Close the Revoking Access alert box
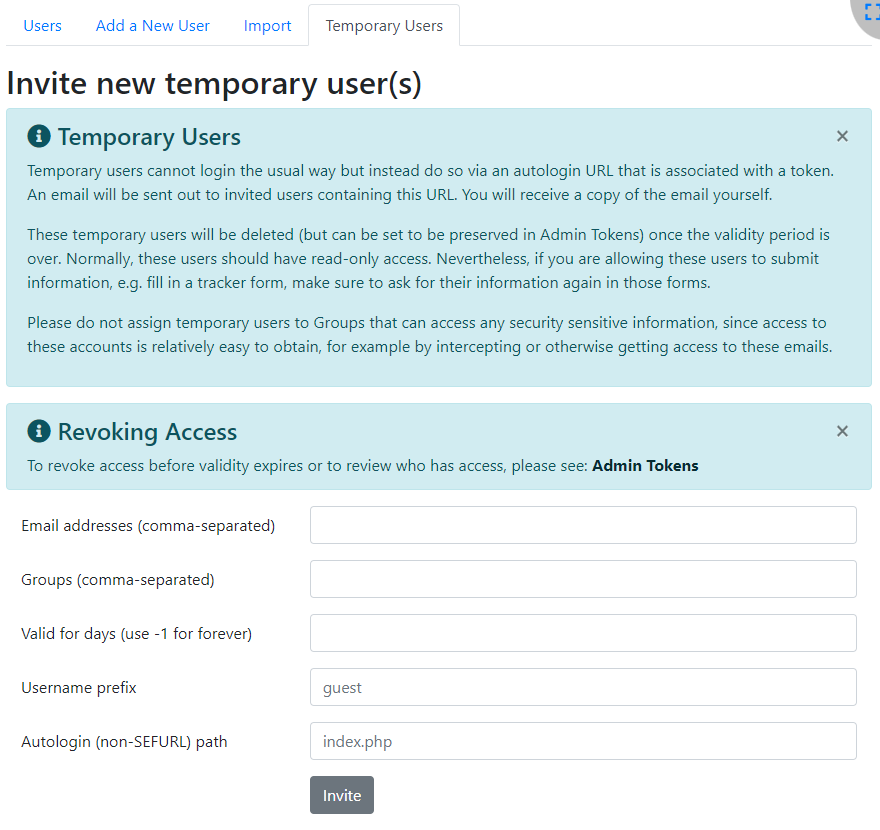 click(x=842, y=431)
